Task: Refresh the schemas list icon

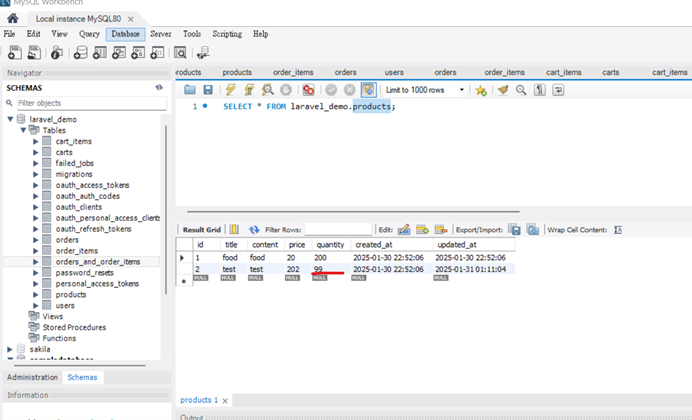Action: coord(159,87)
